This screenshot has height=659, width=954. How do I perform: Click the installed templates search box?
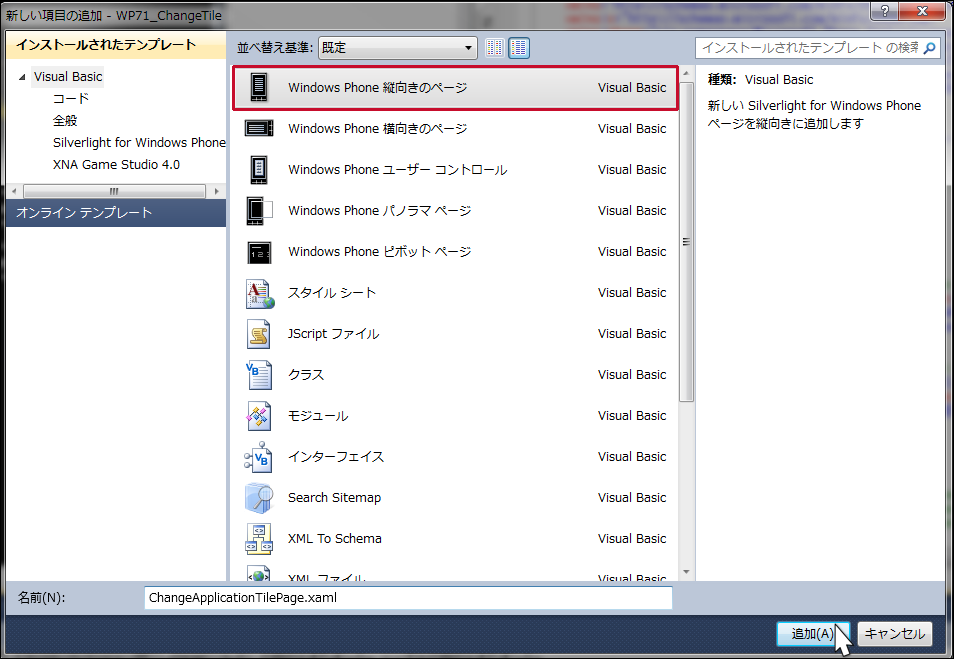(808, 48)
